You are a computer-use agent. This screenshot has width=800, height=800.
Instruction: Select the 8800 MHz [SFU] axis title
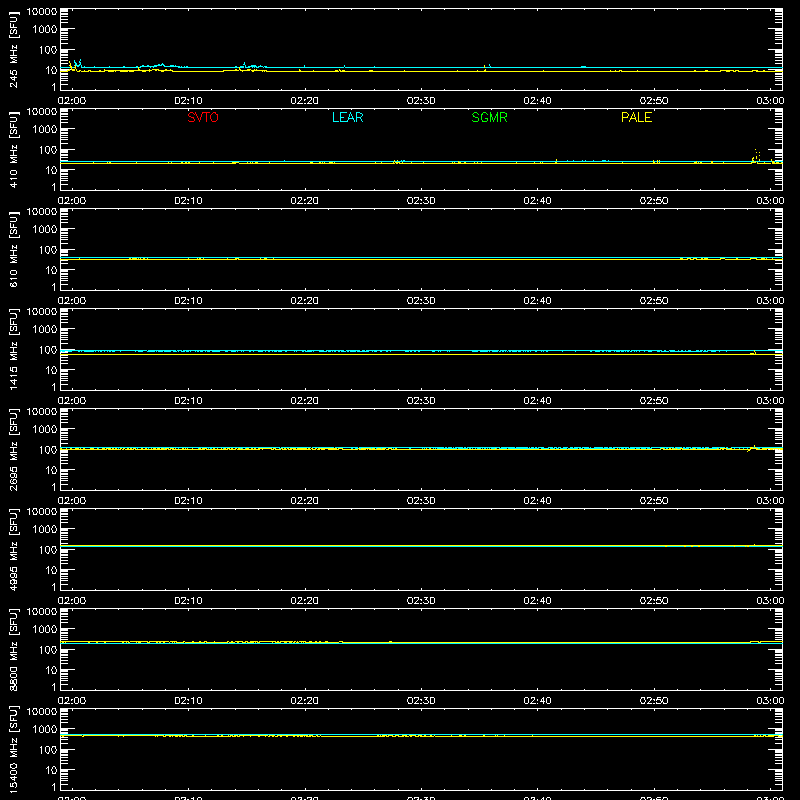tap(14, 649)
